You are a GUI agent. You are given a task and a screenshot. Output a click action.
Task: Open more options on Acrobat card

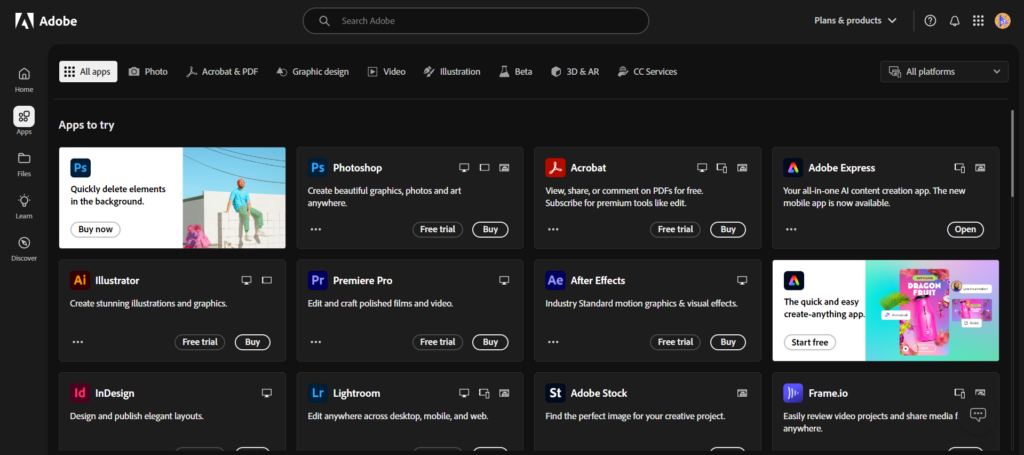(553, 230)
